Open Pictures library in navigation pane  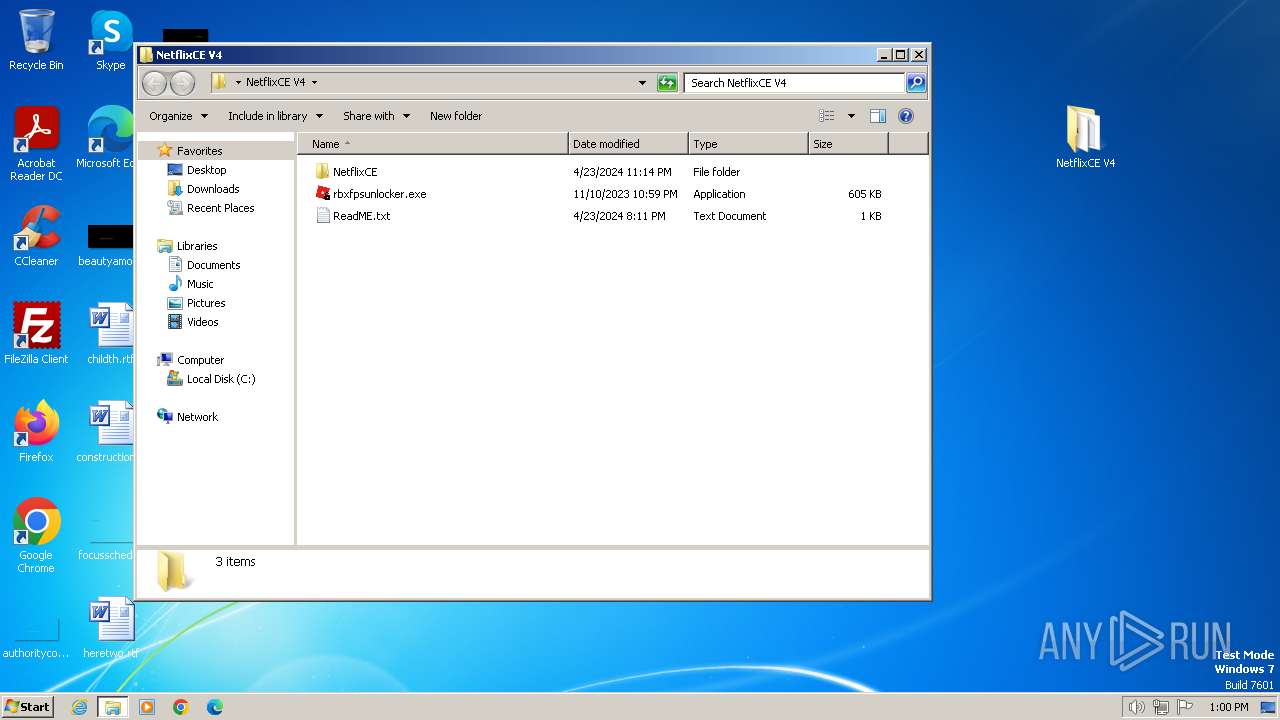pos(206,303)
